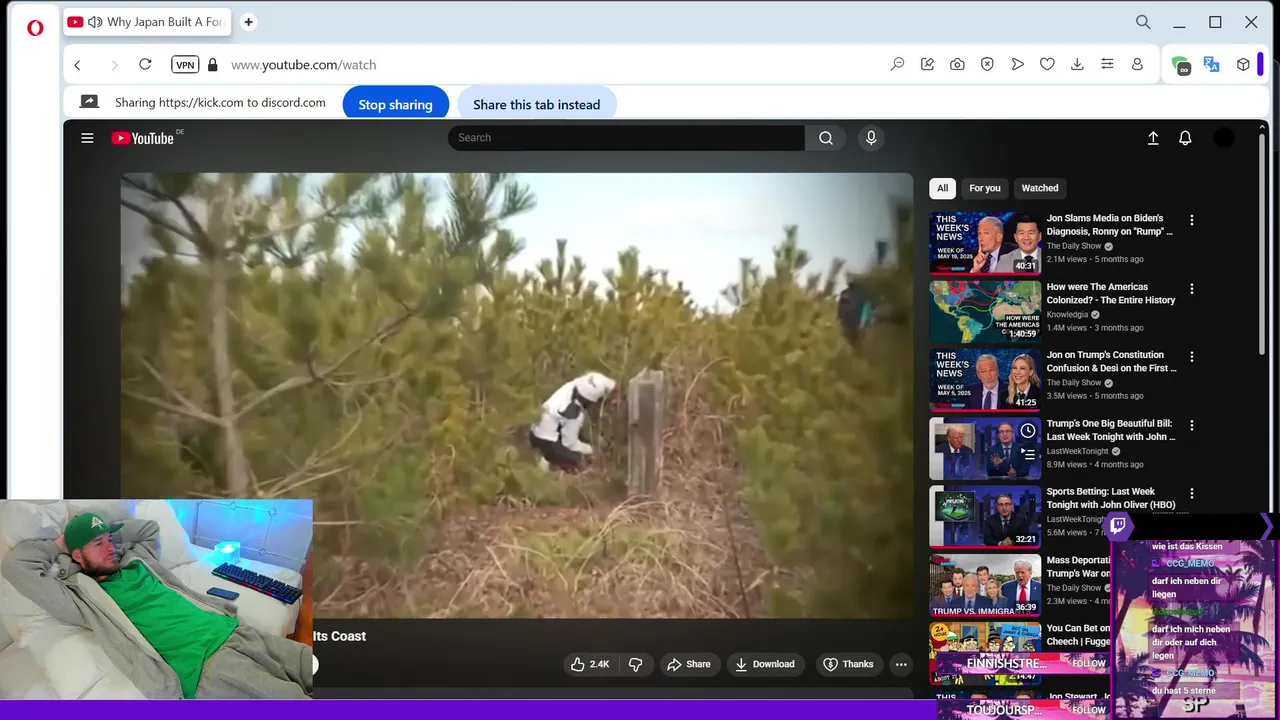This screenshot has height=720, width=1280.
Task: Open 'Sports Betting: Last Week Tonight' title
Action: coord(1111,498)
